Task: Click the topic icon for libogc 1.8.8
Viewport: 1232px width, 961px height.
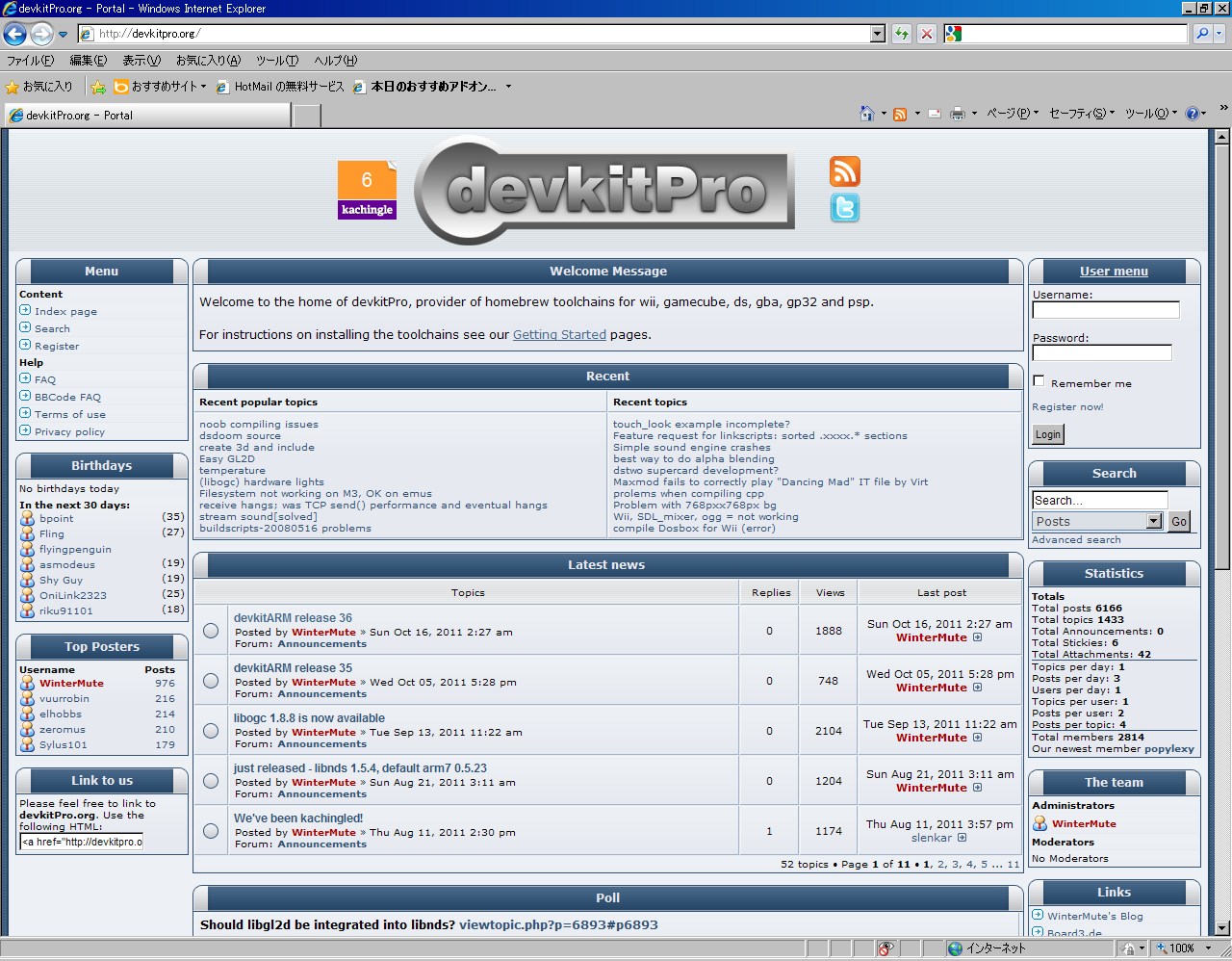Action: coord(211,731)
